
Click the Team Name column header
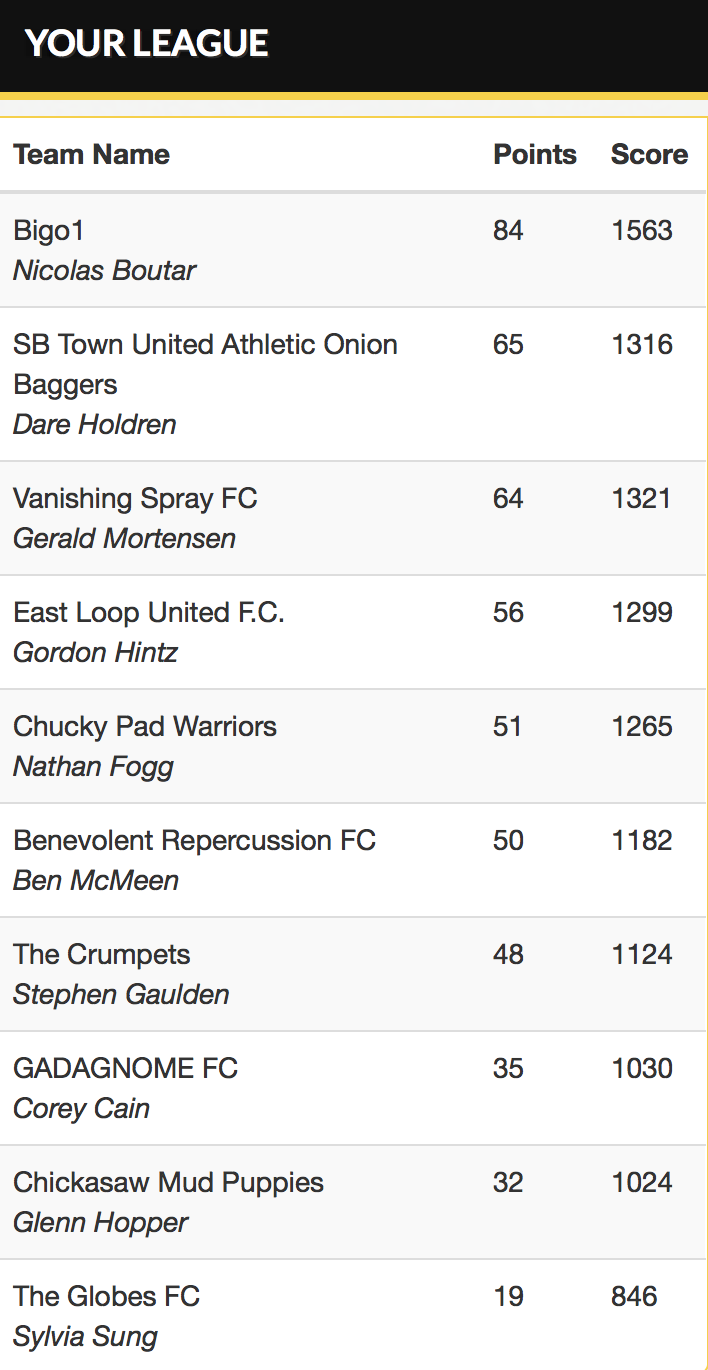(x=92, y=154)
